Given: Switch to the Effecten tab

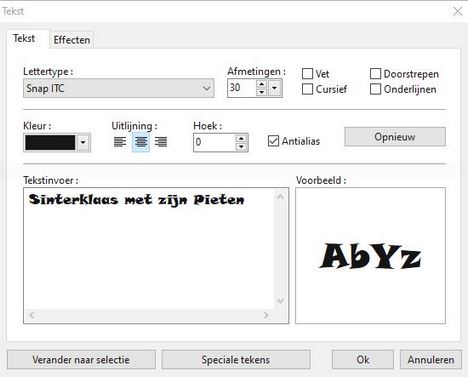Looking at the screenshot, I should click(x=72, y=40).
